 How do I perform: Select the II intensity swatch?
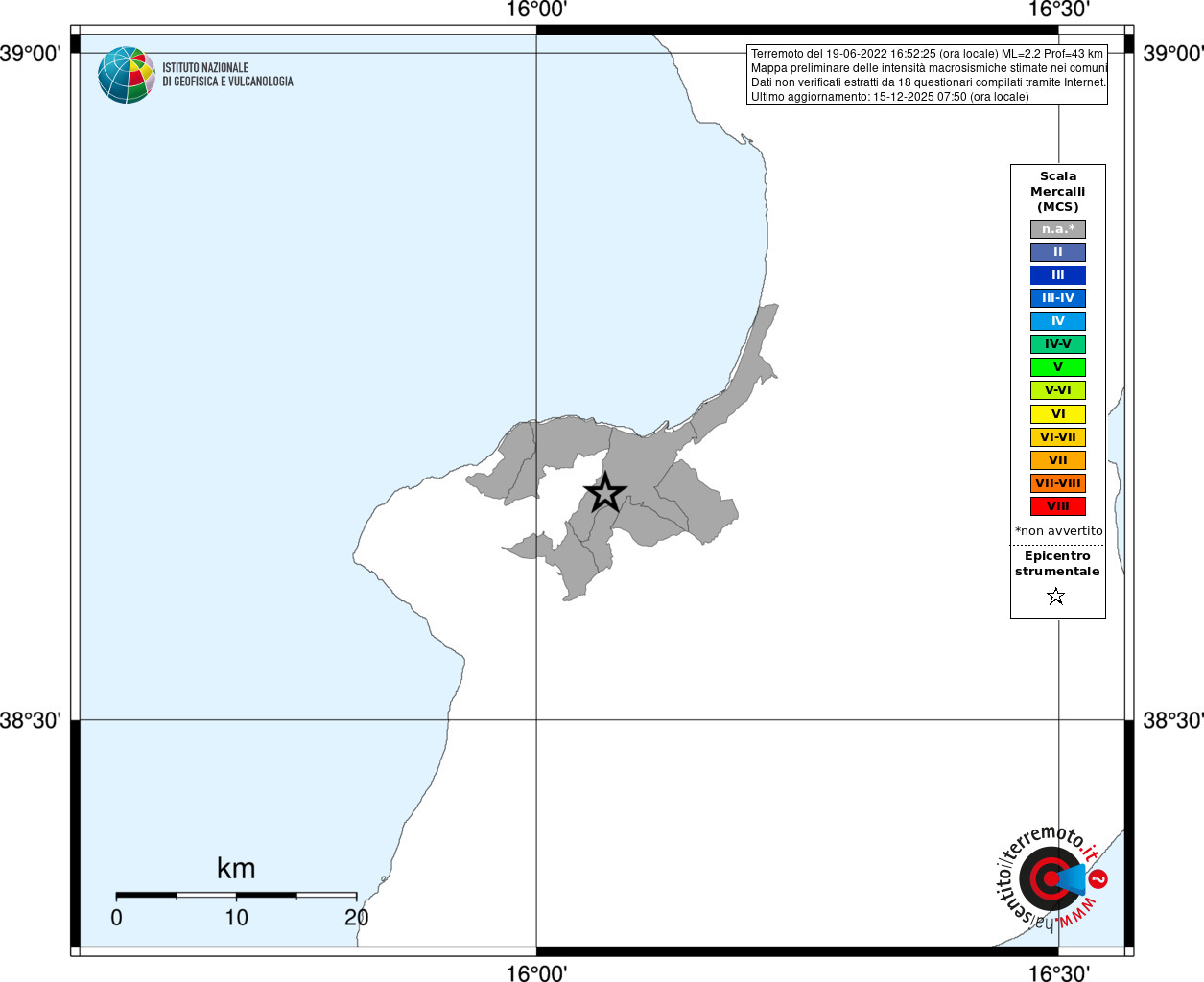click(1058, 252)
